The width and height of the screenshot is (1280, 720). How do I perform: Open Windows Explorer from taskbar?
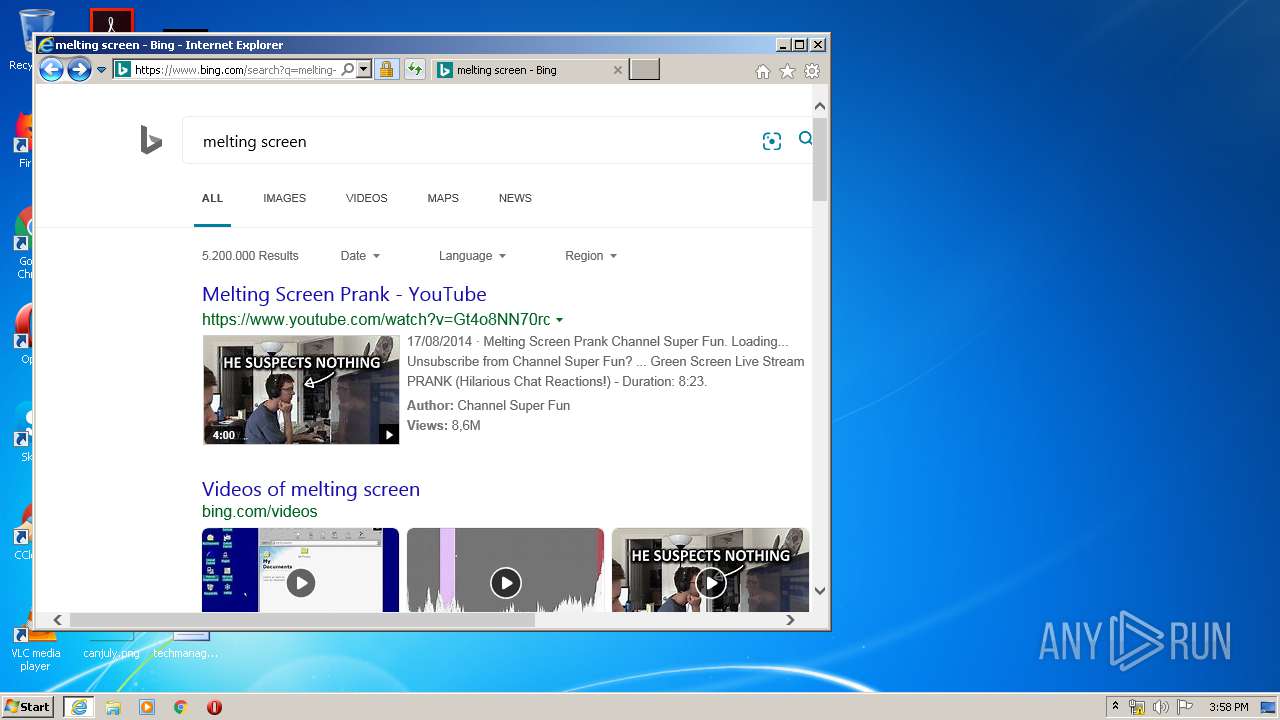tap(113, 707)
